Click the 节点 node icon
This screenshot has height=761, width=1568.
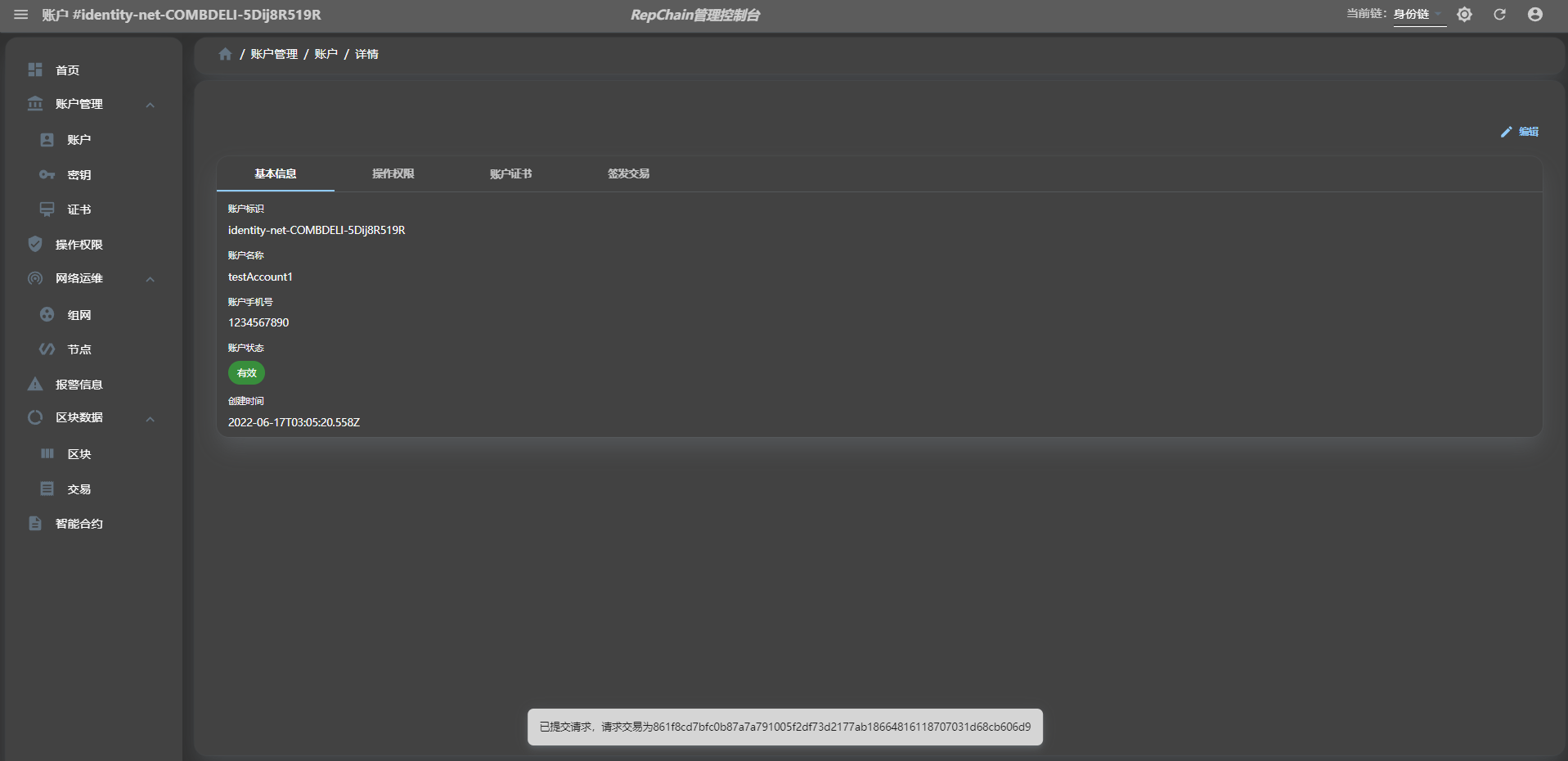47,349
